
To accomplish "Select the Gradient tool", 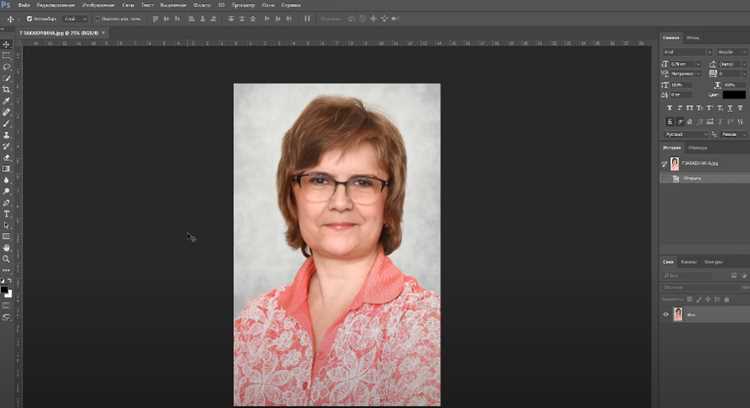I will 6,169.
